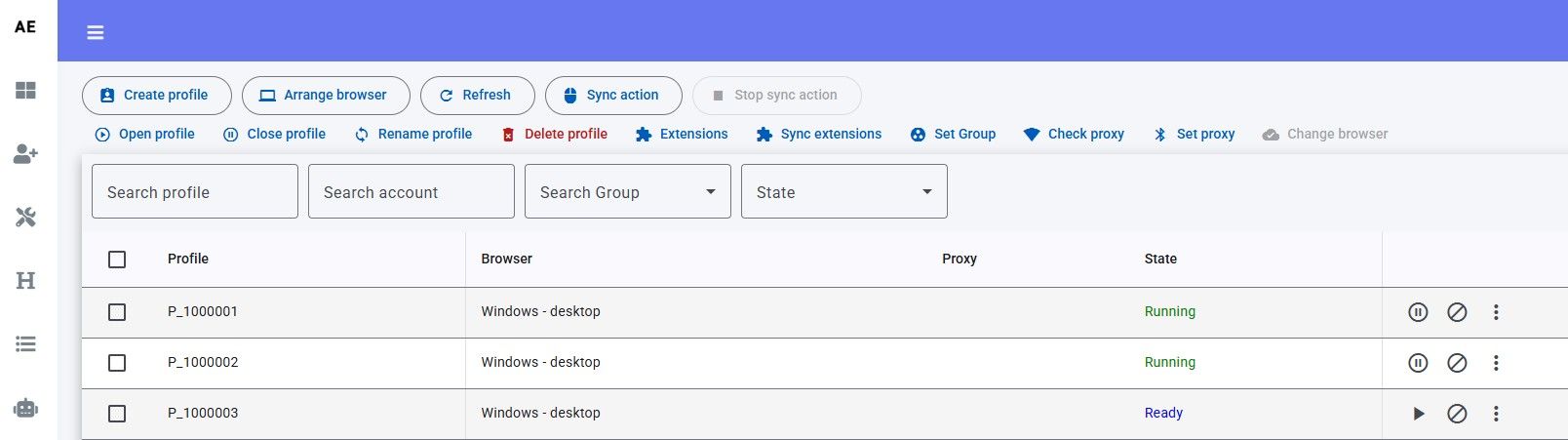Screen dimensions: 1568x440
Task: Pause profile P_1000001
Action: click(x=1418, y=312)
